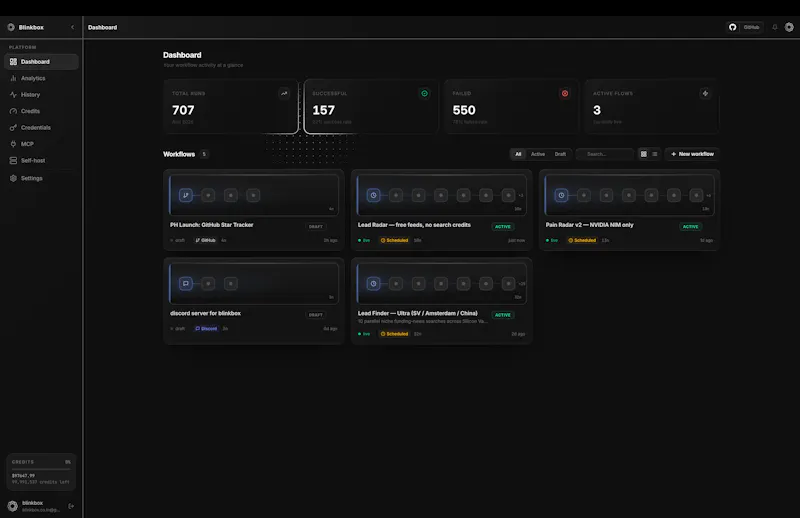This screenshot has width=800, height=518.
Task: Log out with the sidebar exit icon
Action: click(x=71, y=506)
